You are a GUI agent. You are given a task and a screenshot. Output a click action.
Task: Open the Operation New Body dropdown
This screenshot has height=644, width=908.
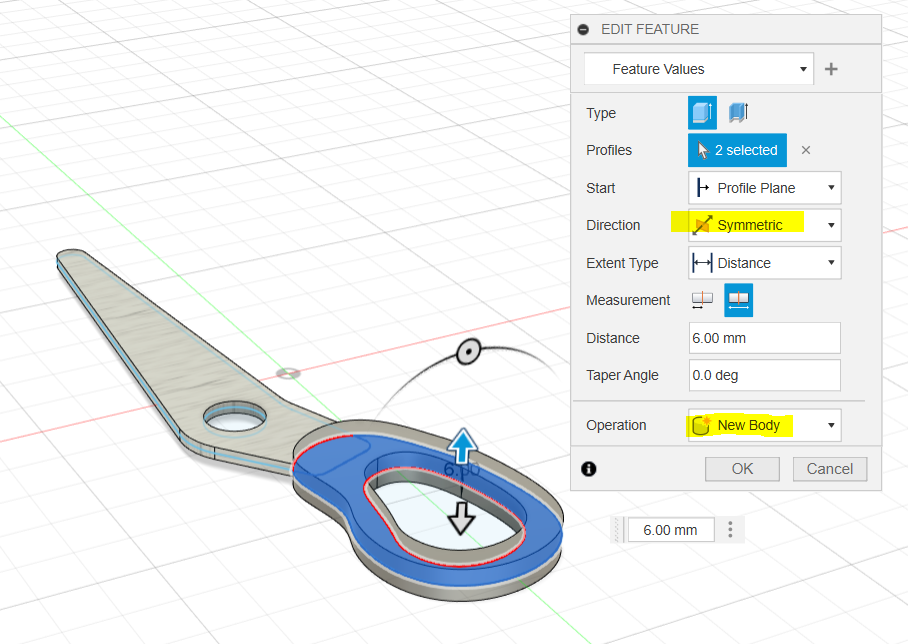[x=764, y=425]
